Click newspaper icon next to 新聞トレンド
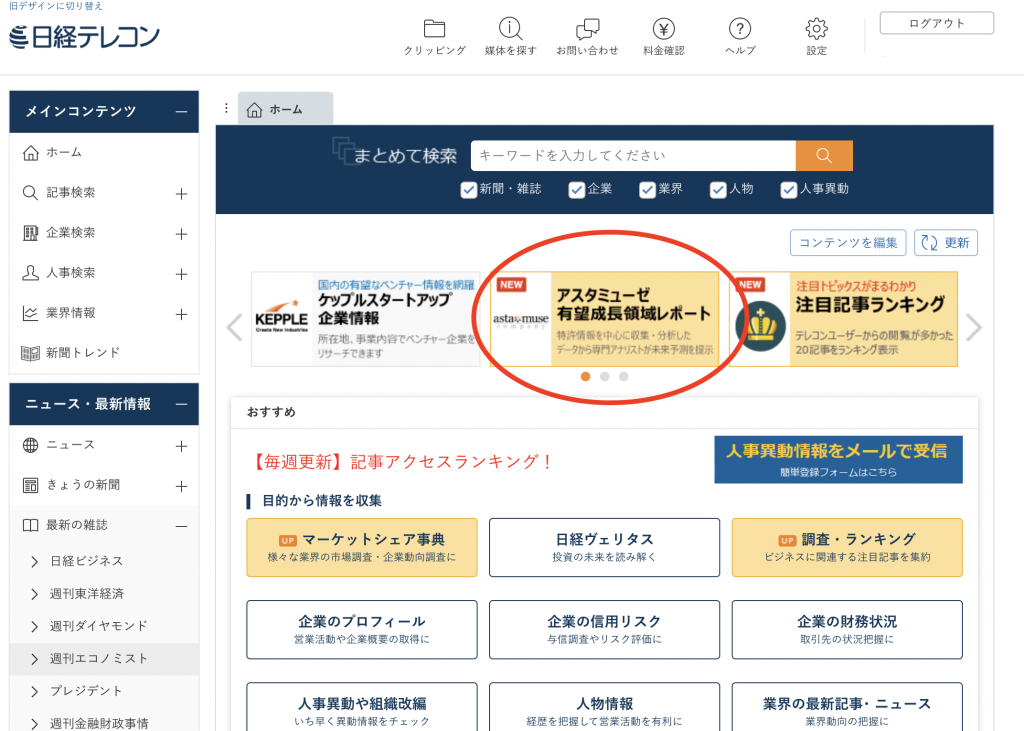 pyautogui.click(x=30, y=353)
